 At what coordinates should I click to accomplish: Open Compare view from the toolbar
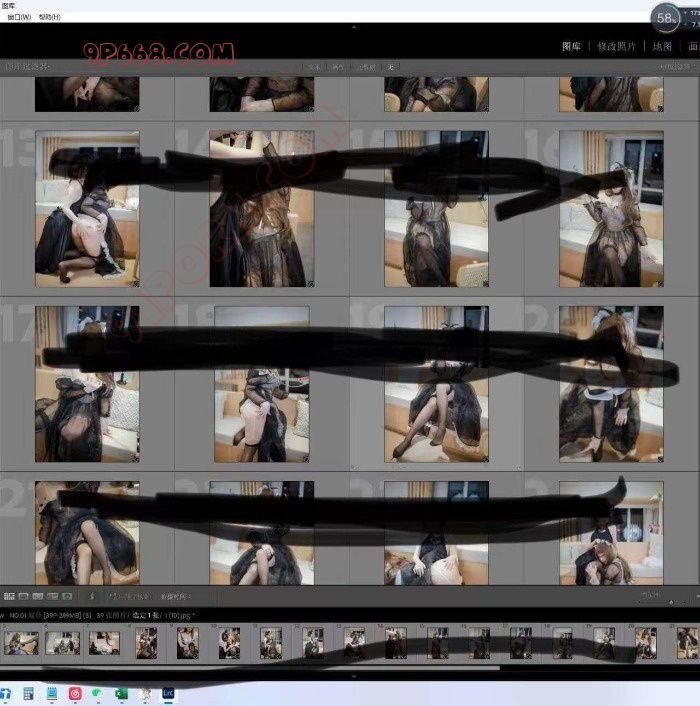click(39, 597)
